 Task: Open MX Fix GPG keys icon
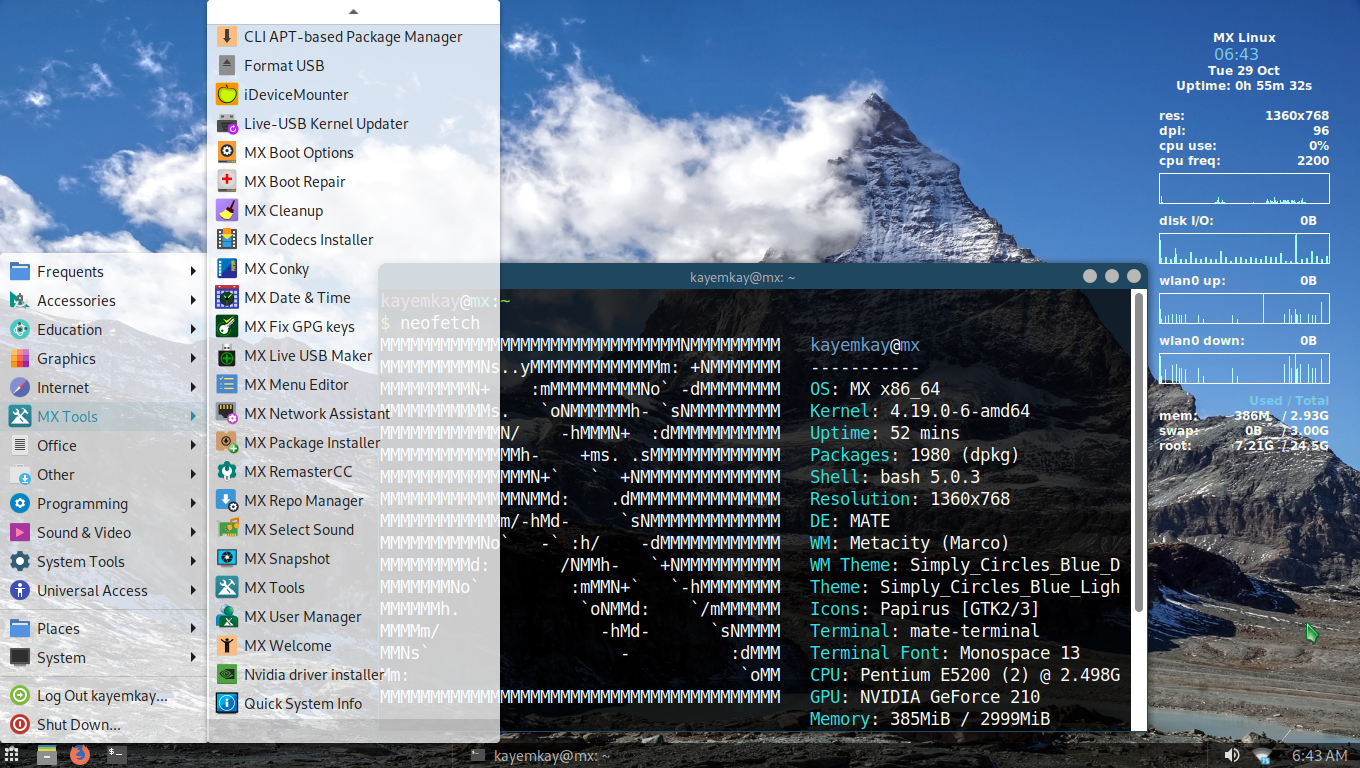pyautogui.click(x=227, y=327)
